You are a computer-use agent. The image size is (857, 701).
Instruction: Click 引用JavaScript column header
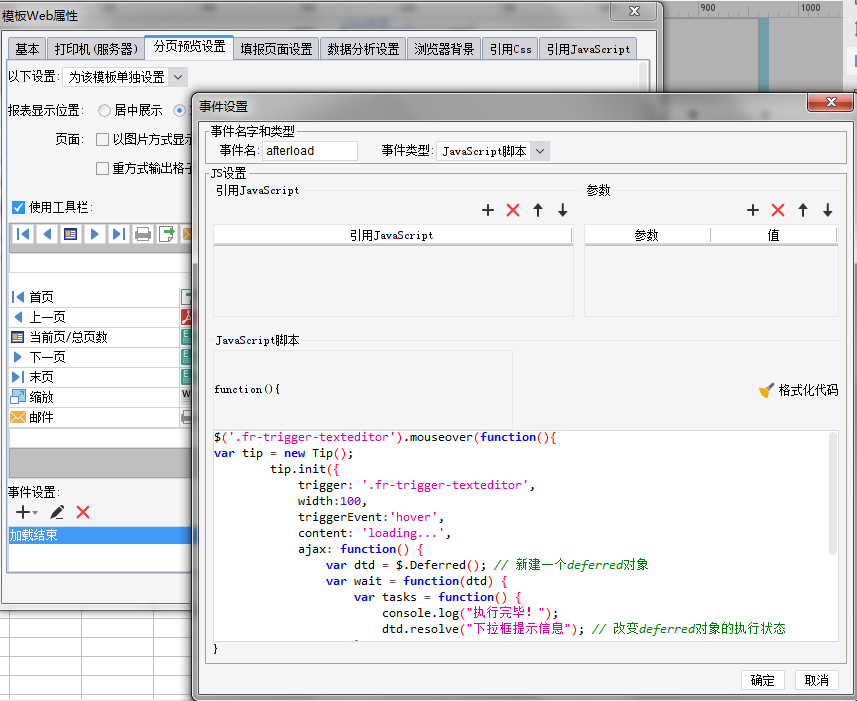pyautogui.click(x=392, y=235)
